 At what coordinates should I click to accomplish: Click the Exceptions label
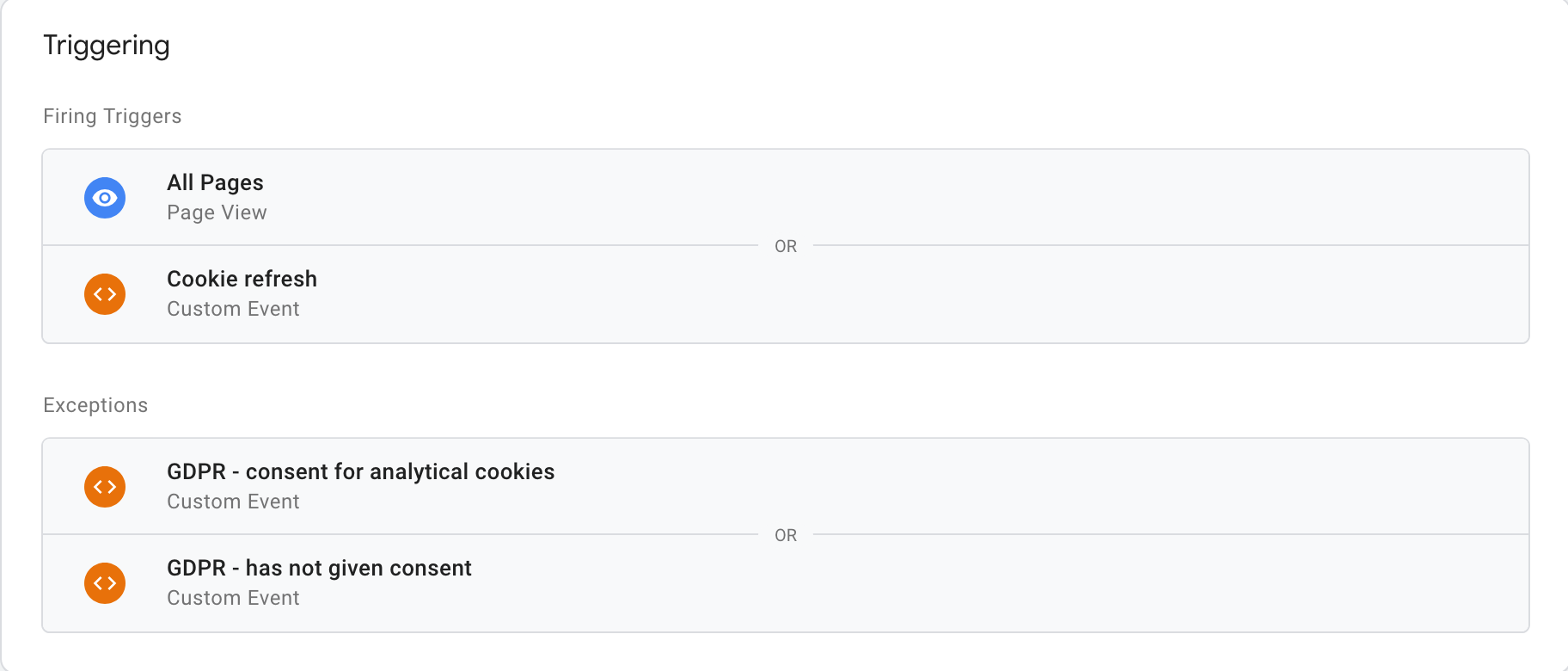95,405
